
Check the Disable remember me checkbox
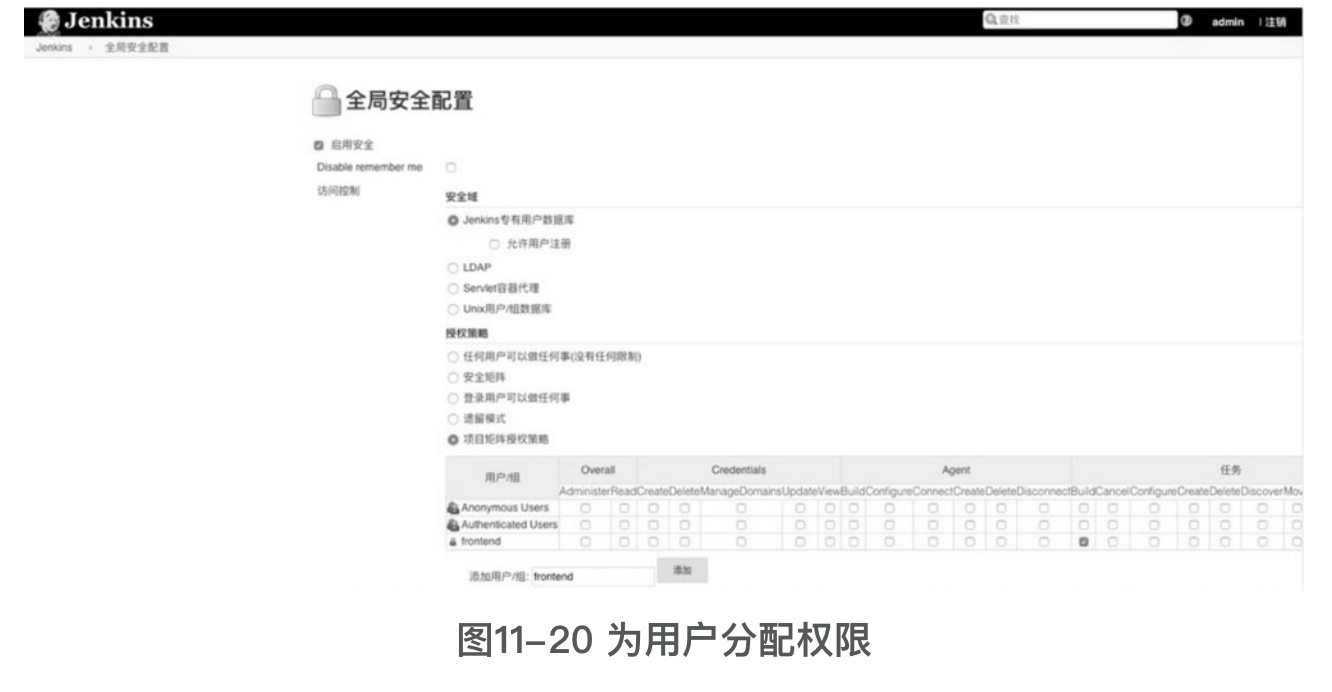click(x=450, y=167)
